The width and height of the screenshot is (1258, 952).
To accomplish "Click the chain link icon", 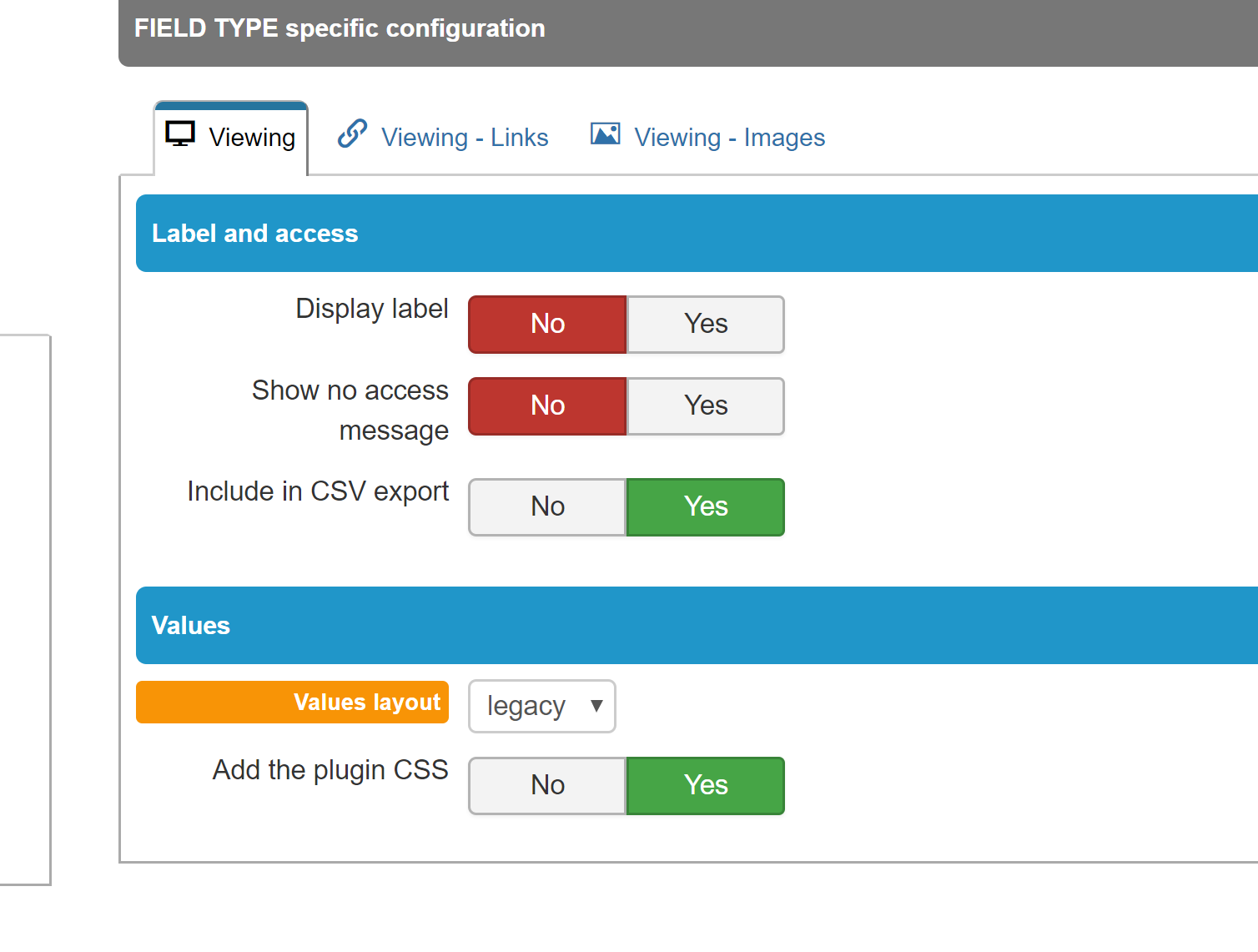I will [352, 134].
